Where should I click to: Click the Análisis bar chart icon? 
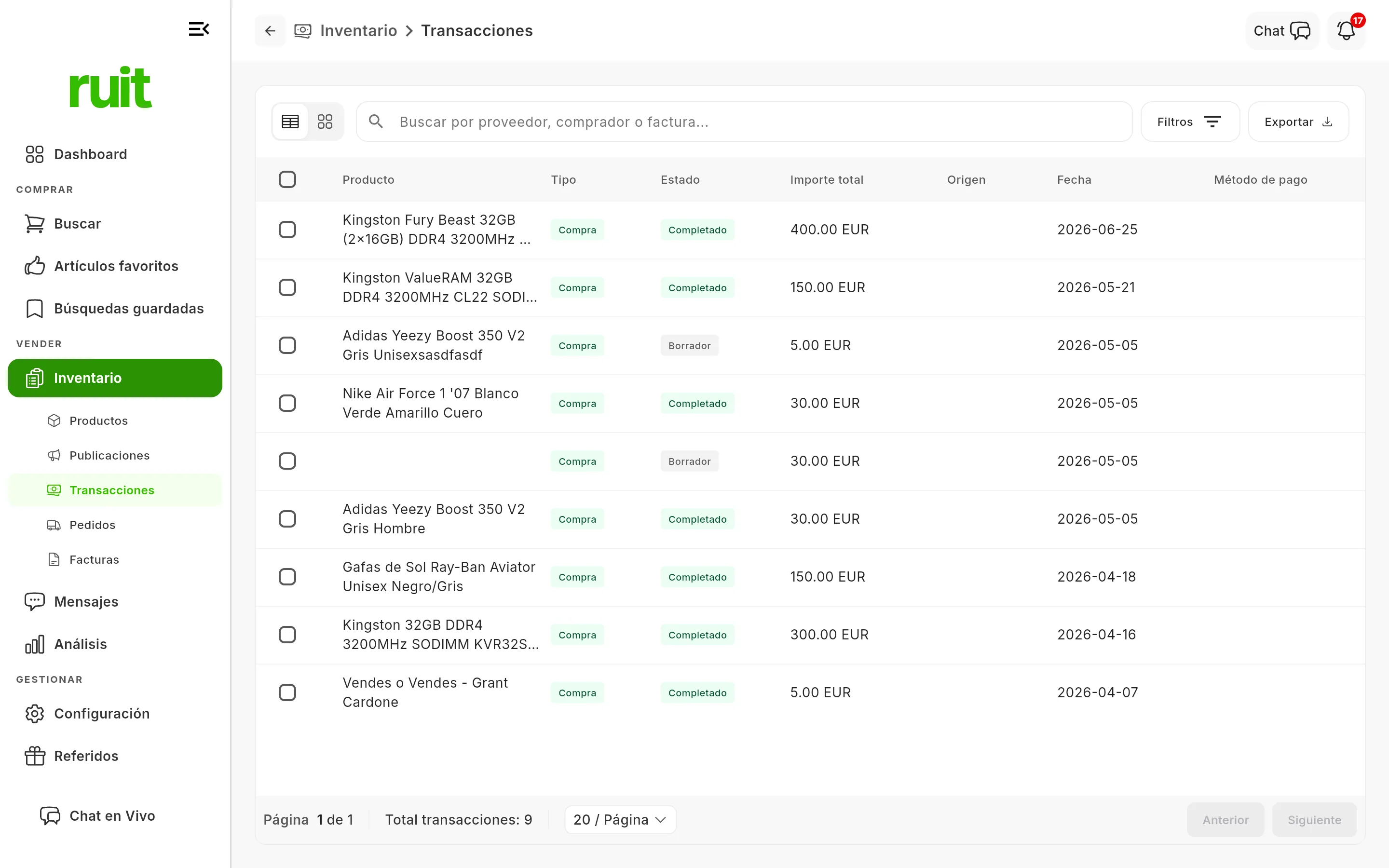34,644
